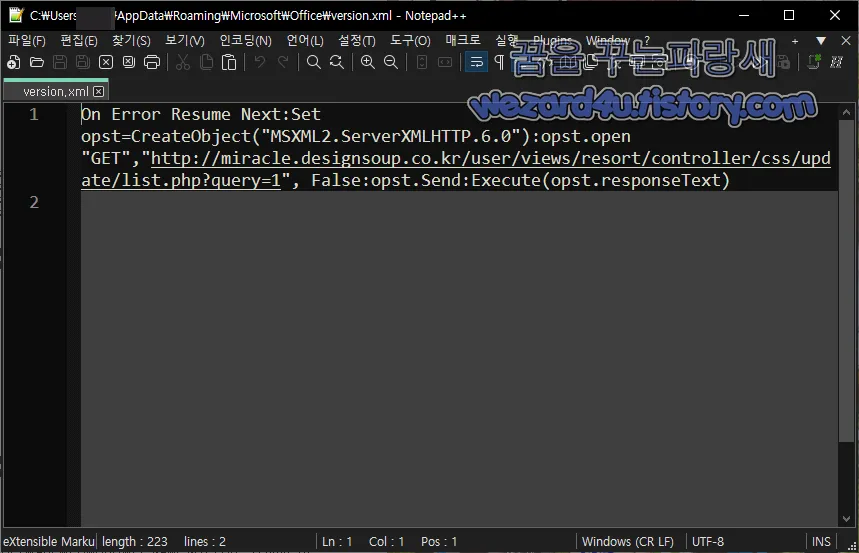Click 'Col : 1' in the status bar
The height and width of the screenshot is (553, 859).
(x=386, y=541)
